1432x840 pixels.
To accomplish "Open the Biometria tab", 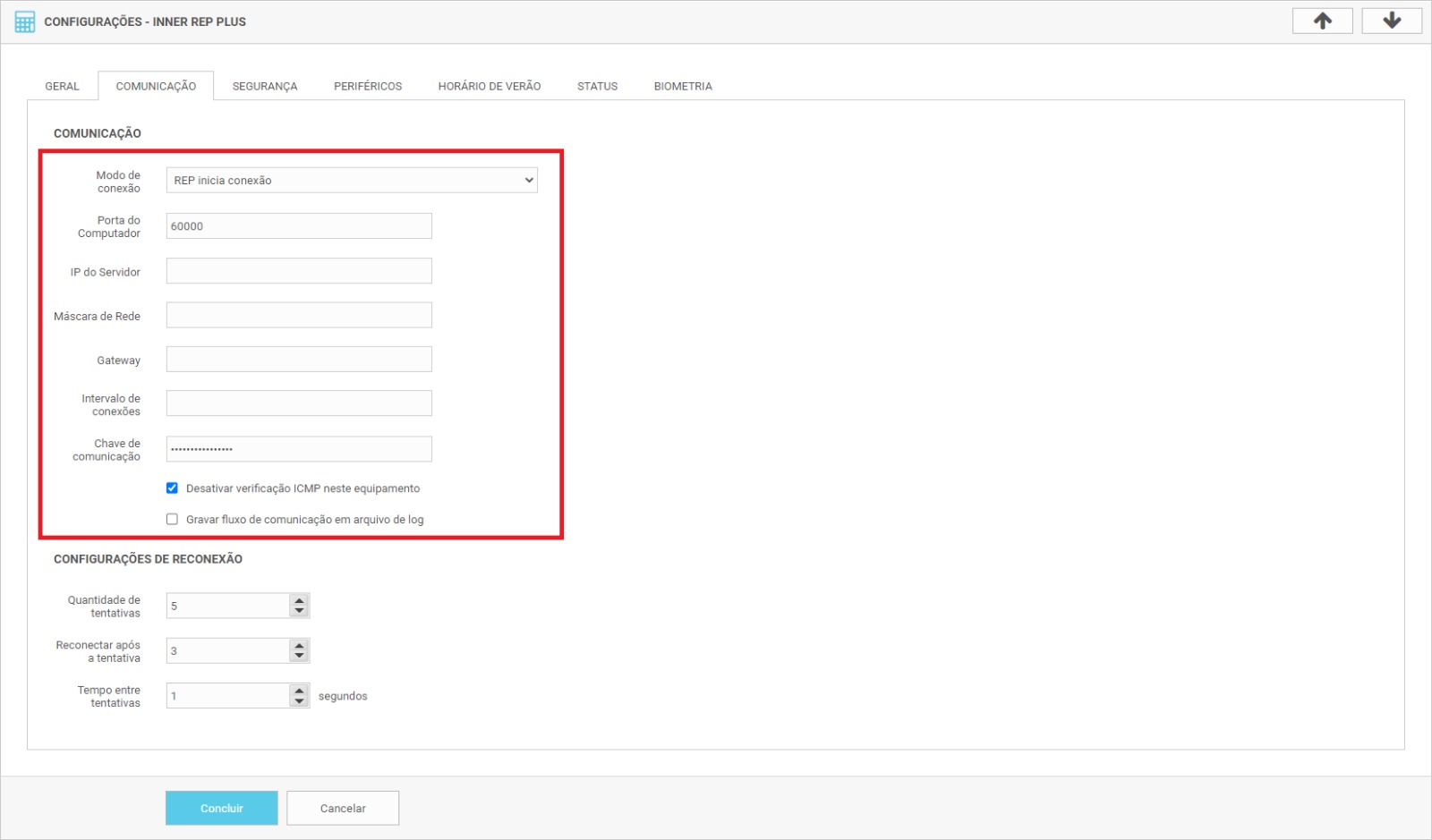I will tap(682, 87).
